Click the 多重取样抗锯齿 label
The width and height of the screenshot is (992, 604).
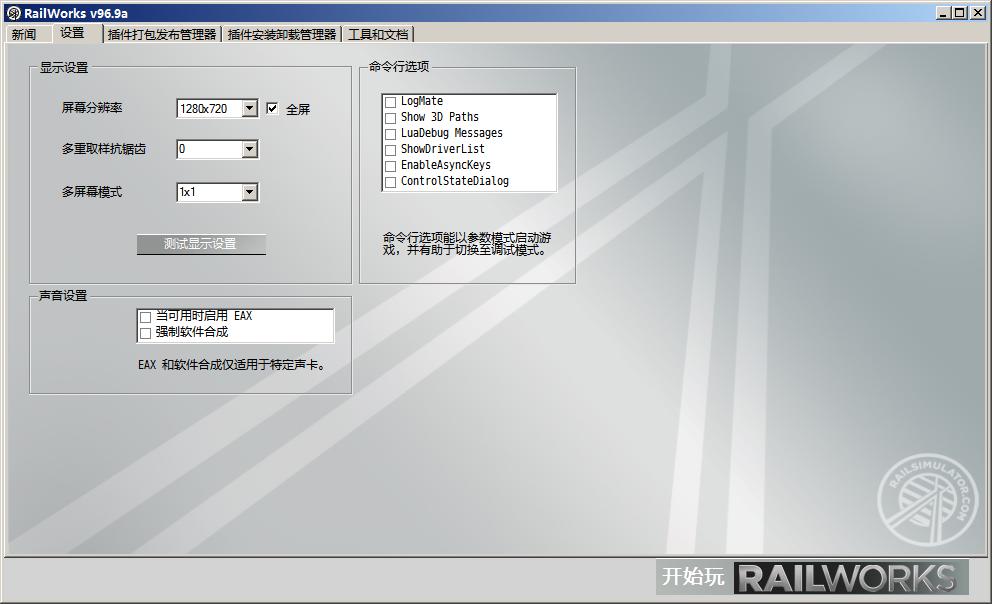pos(104,149)
